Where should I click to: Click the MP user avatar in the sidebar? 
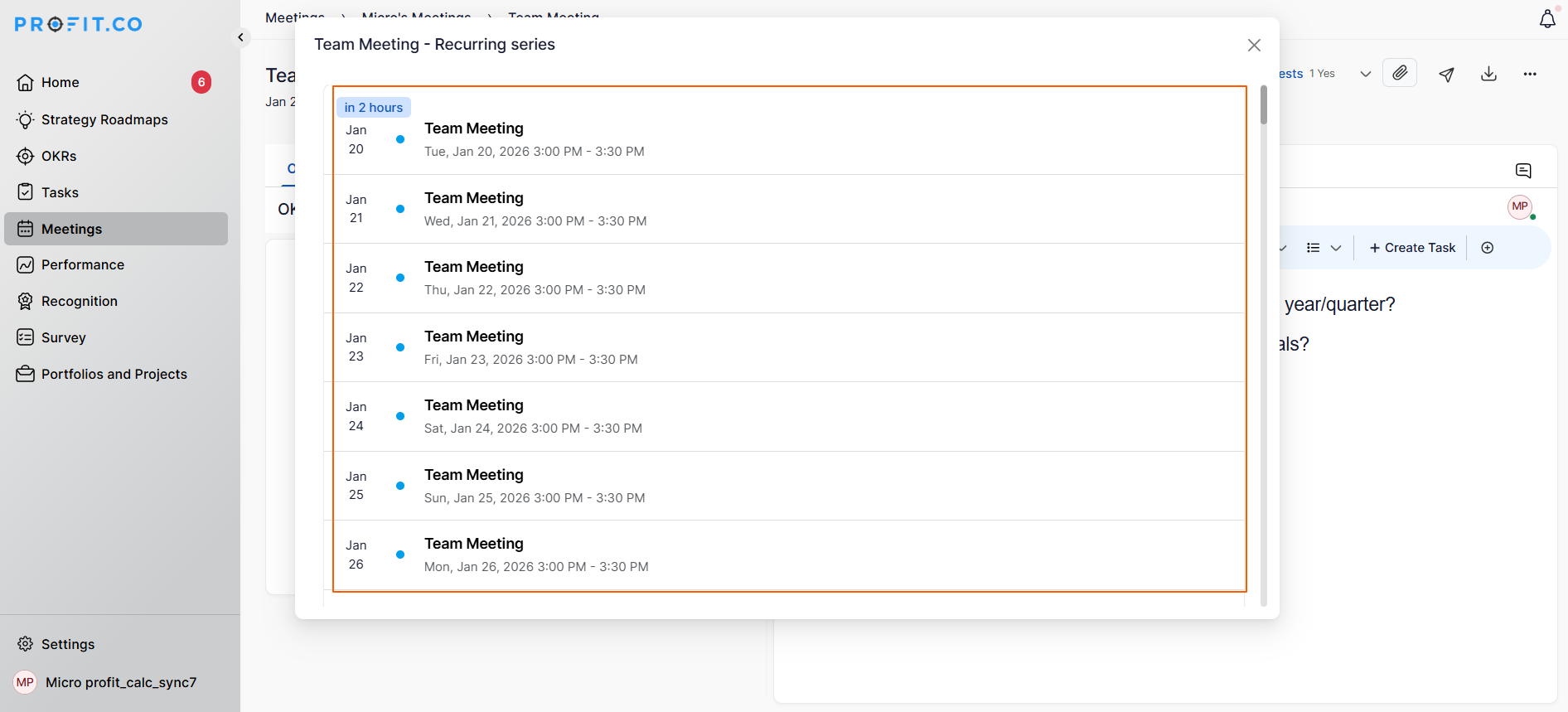tap(26, 682)
